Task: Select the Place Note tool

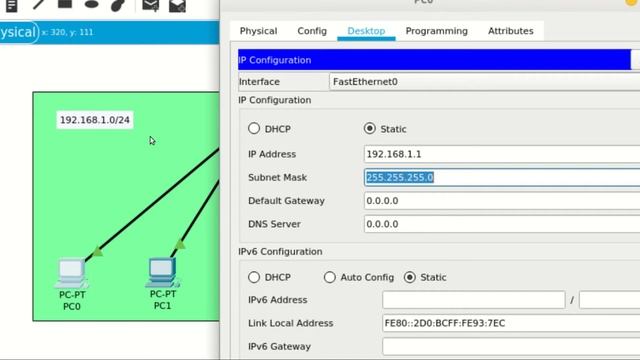Action: [x=11, y=6]
